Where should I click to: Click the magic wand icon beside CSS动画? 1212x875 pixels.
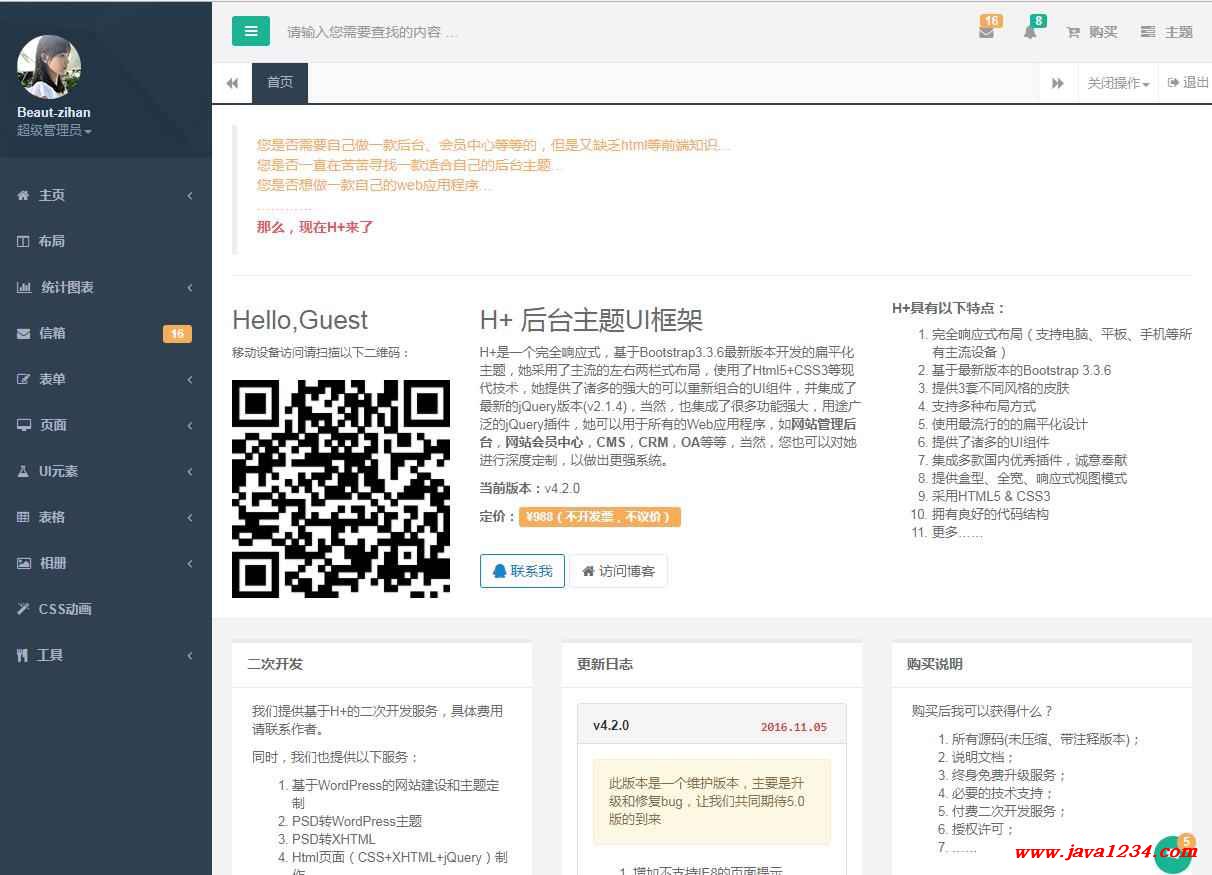pyautogui.click(x=23, y=609)
